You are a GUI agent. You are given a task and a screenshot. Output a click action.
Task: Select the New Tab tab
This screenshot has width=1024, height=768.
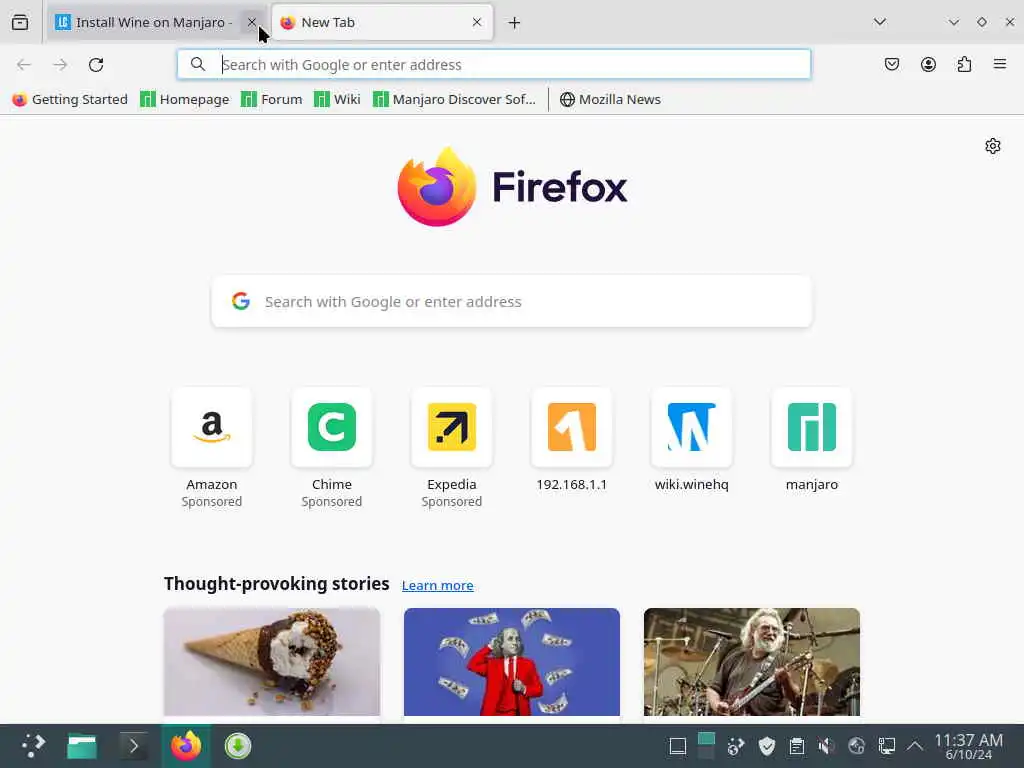381,22
